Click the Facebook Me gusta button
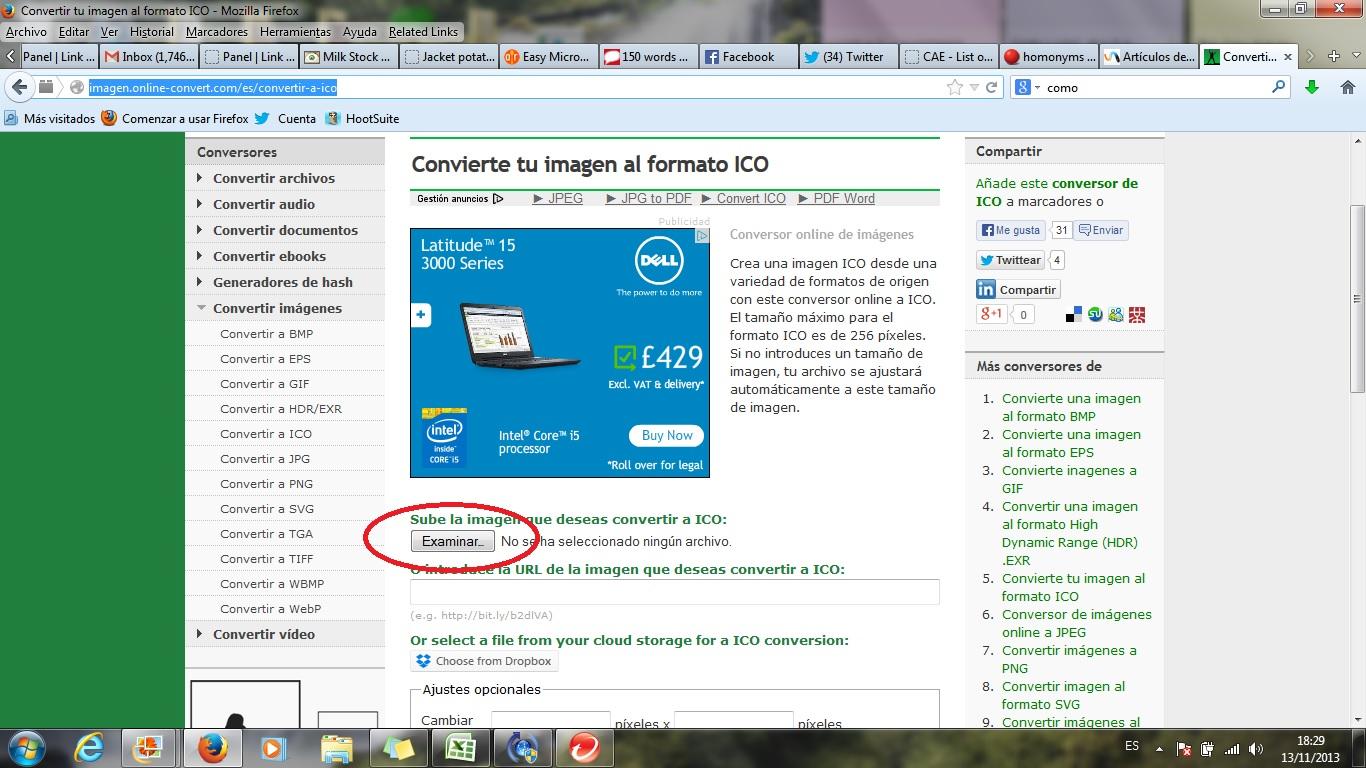This screenshot has height=768, width=1366. click(1011, 230)
